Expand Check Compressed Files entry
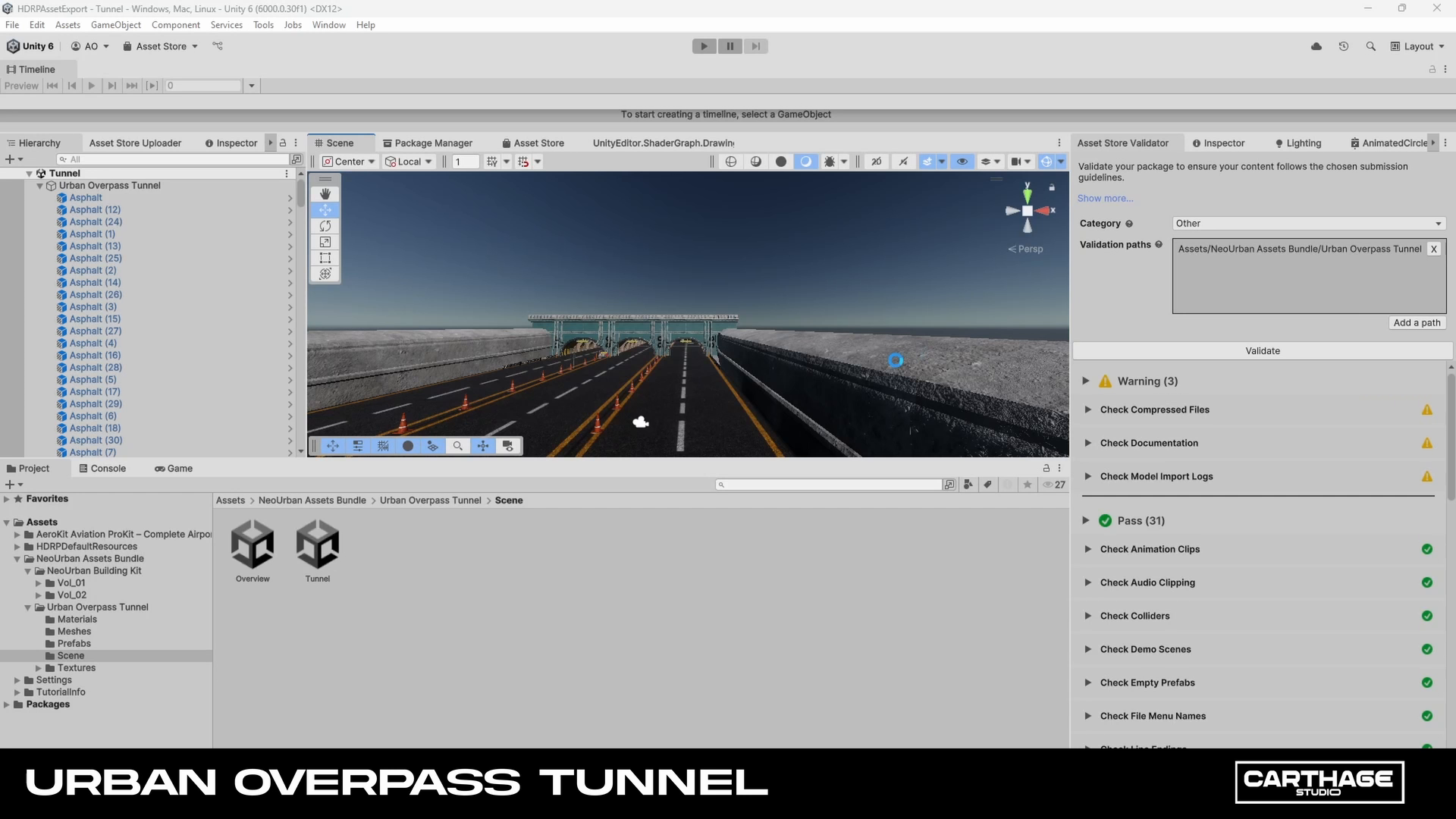1456x819 pixels. 1087,409
